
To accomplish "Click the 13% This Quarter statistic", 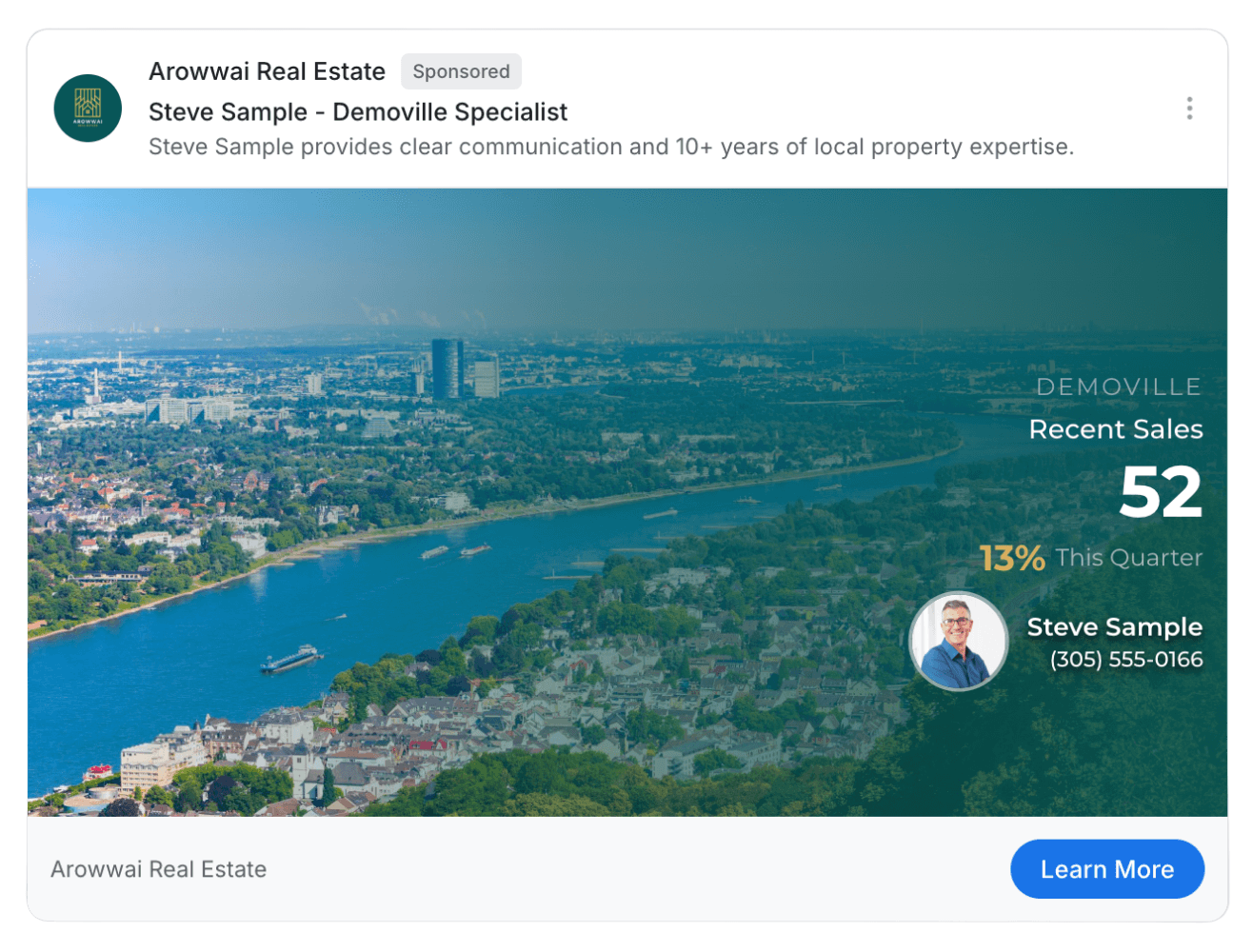I will (1091, 558).
